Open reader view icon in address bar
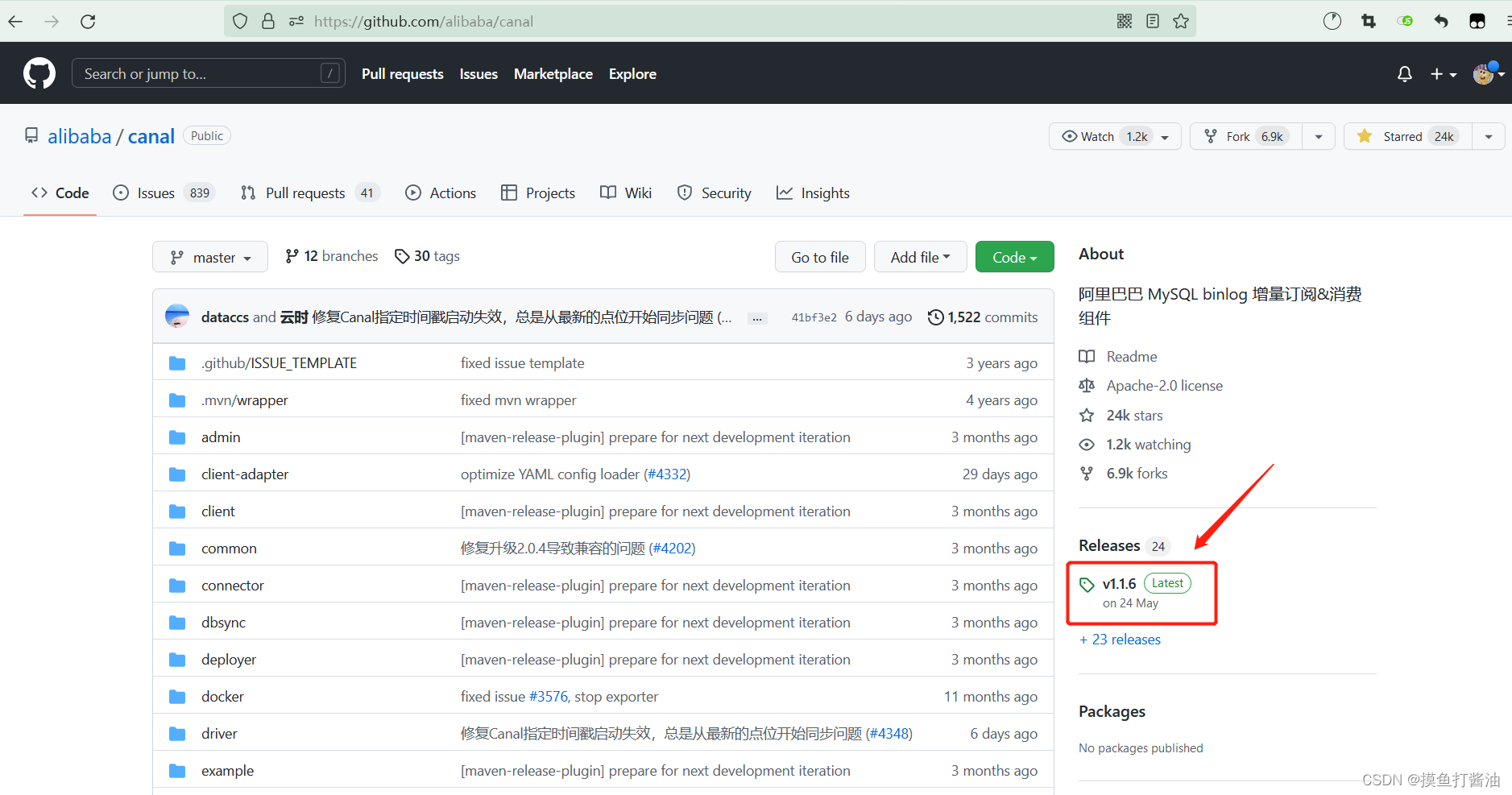Screen dimensions: 1512x795 pyautogui.click(x=1153, y=22)
